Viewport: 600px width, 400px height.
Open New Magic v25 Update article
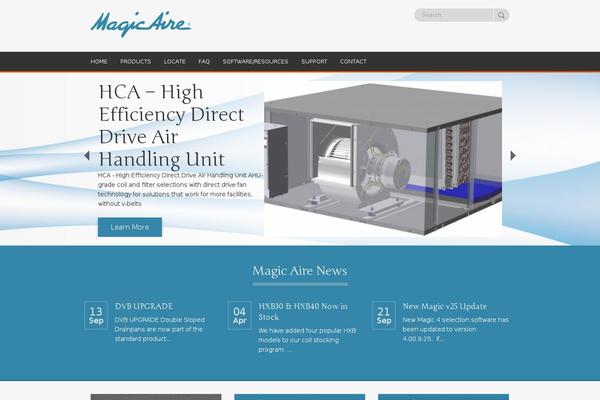pyautogui.click(x=445, y=306)
